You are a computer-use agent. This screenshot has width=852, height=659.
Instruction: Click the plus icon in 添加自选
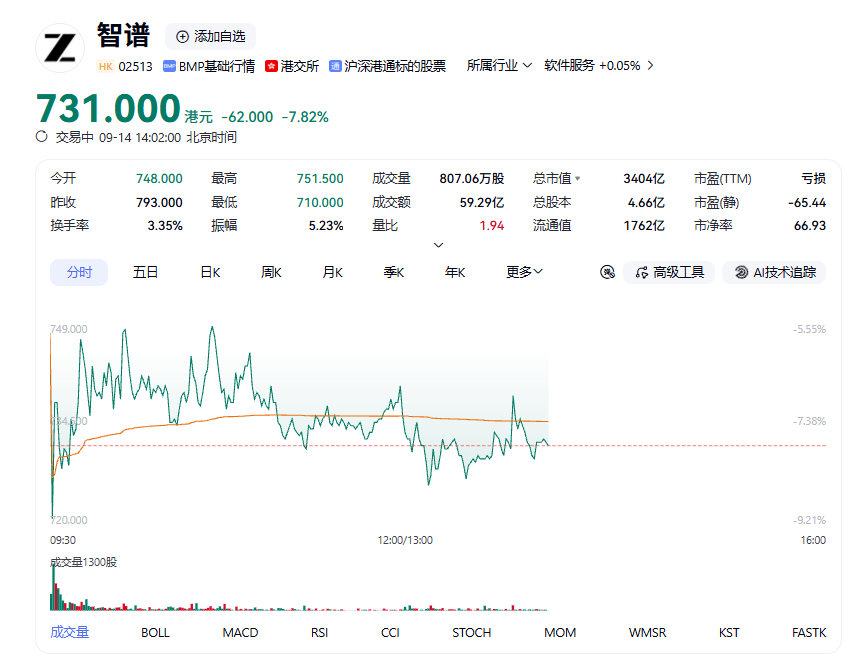coord(183,36)
